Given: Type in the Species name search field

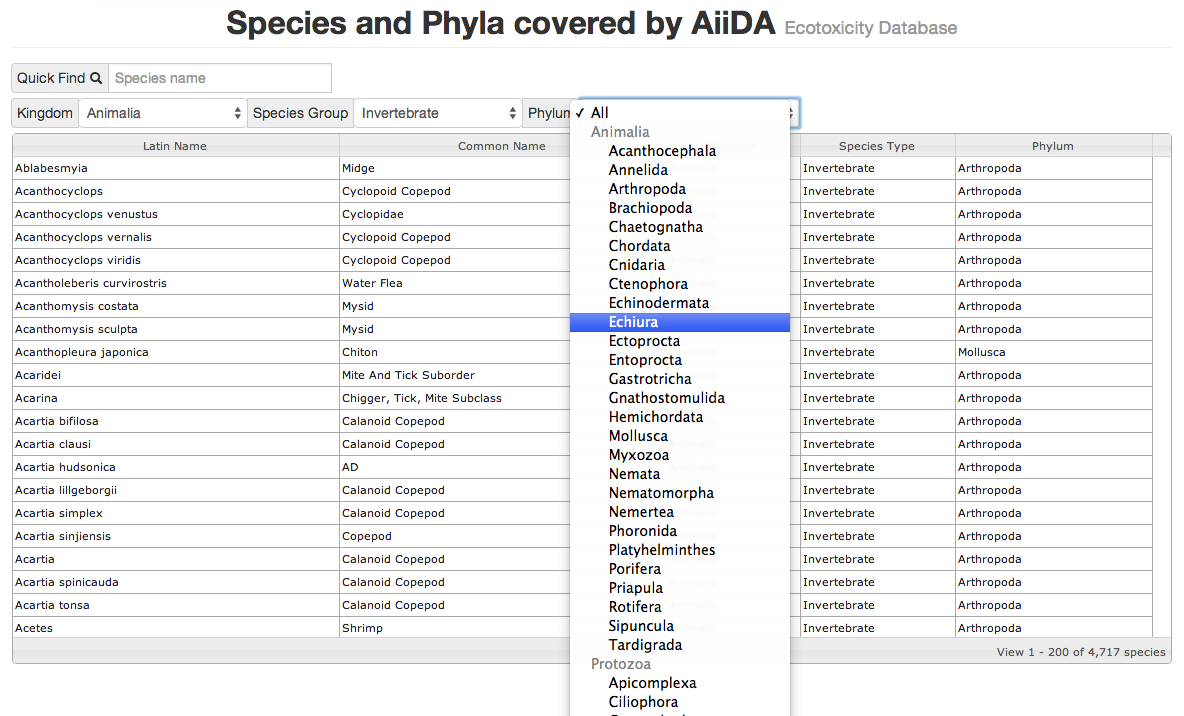Looking at the screenshot, I should (x=219, y=78).
